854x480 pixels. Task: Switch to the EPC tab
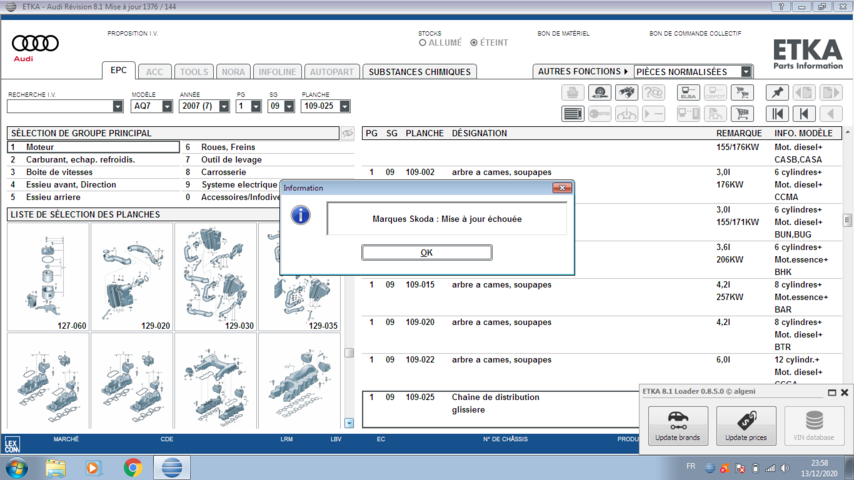(118, 70)
